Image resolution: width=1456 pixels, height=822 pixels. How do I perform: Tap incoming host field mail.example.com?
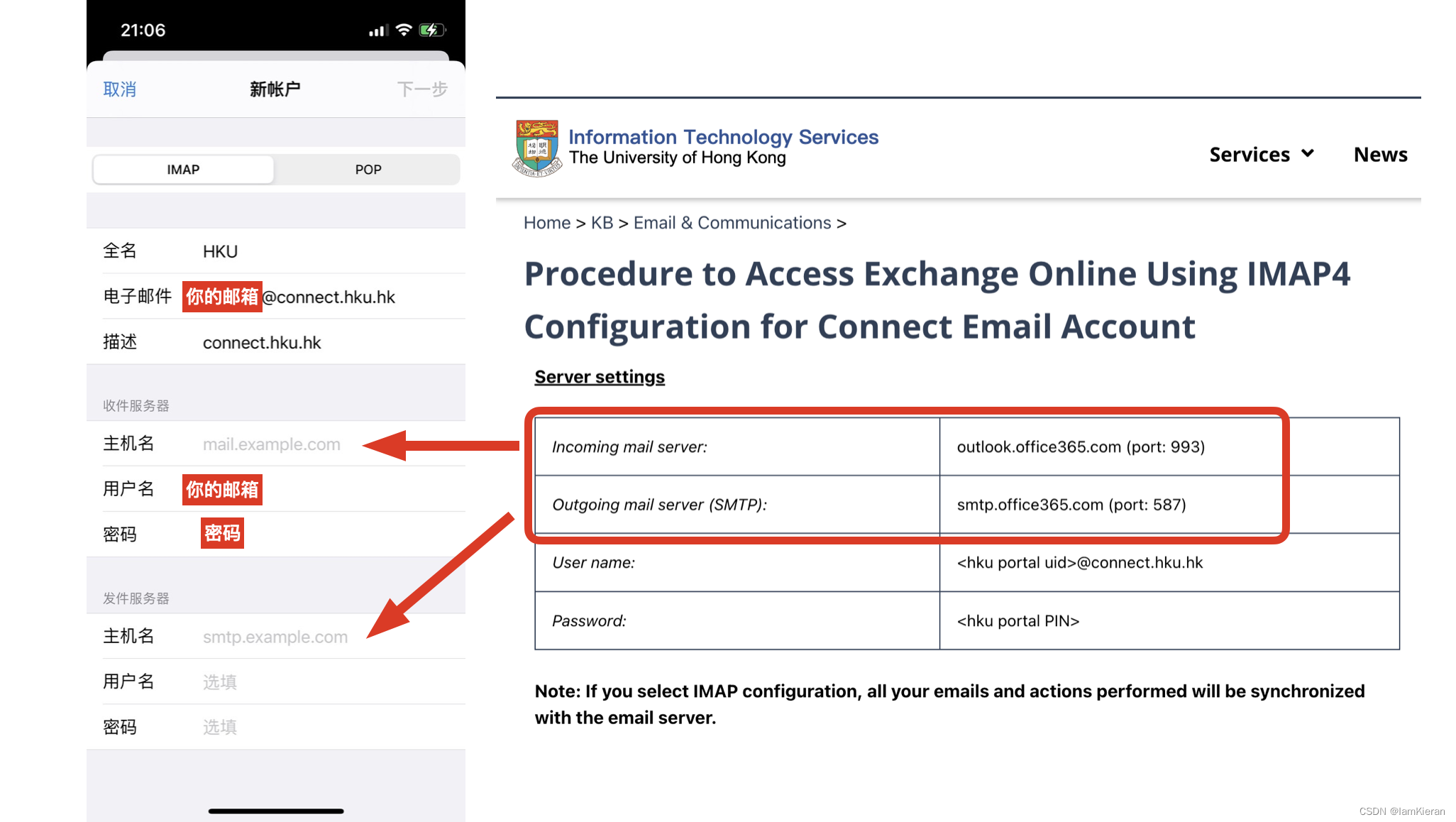(272, 444)
